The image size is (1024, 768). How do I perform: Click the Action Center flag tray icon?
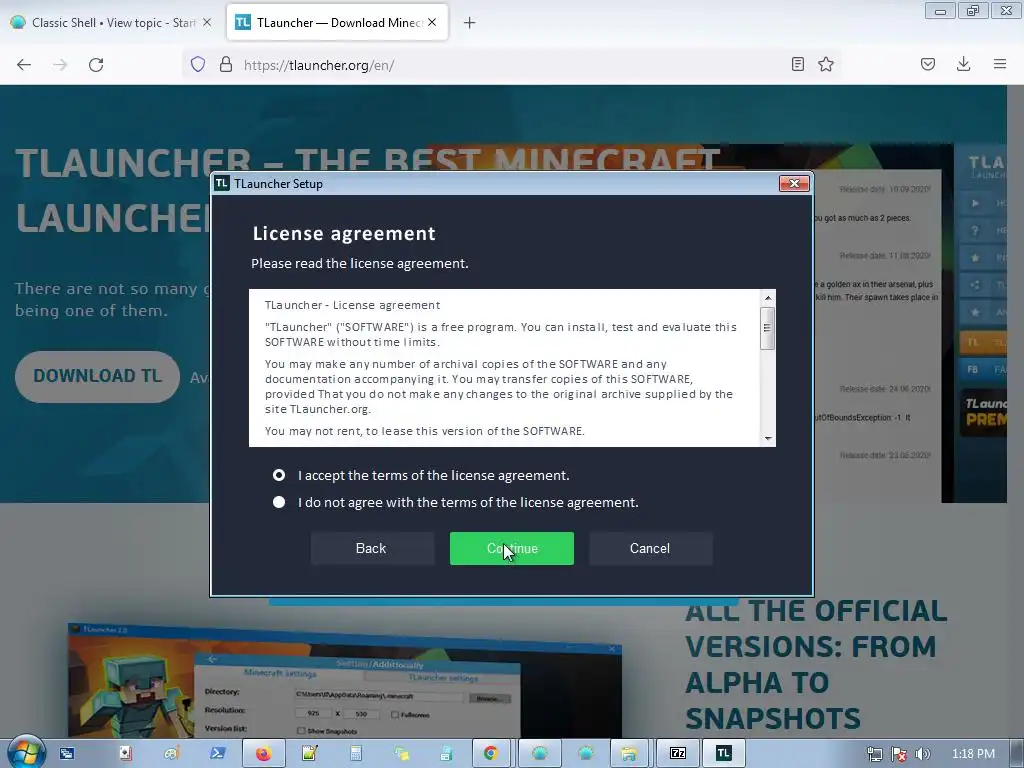tap(899, 754)
